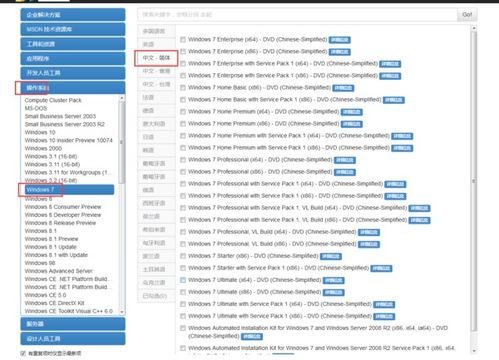
Task: Check Windows 7 Enterprise (x86) DVD
Action: [183, 51]
